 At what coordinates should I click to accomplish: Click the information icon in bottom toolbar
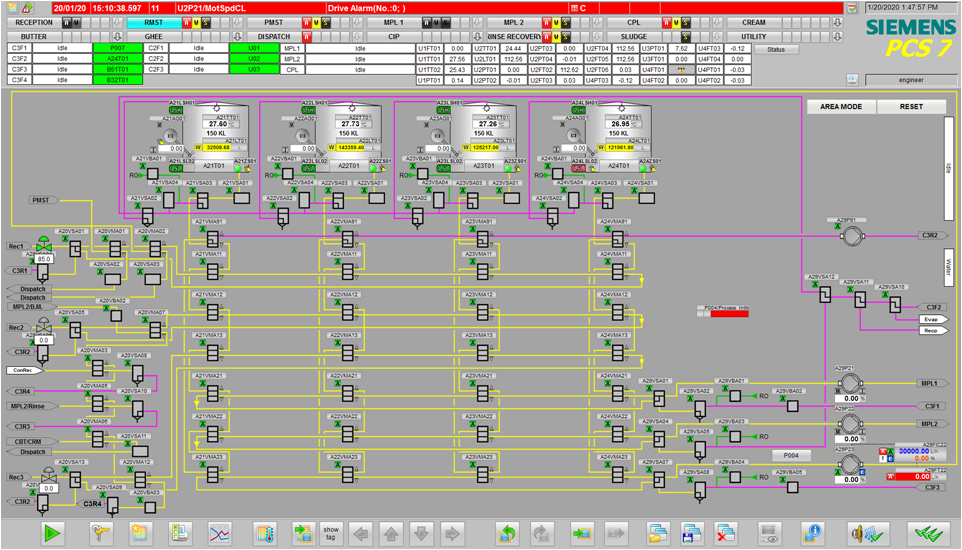tap(812, 533)
